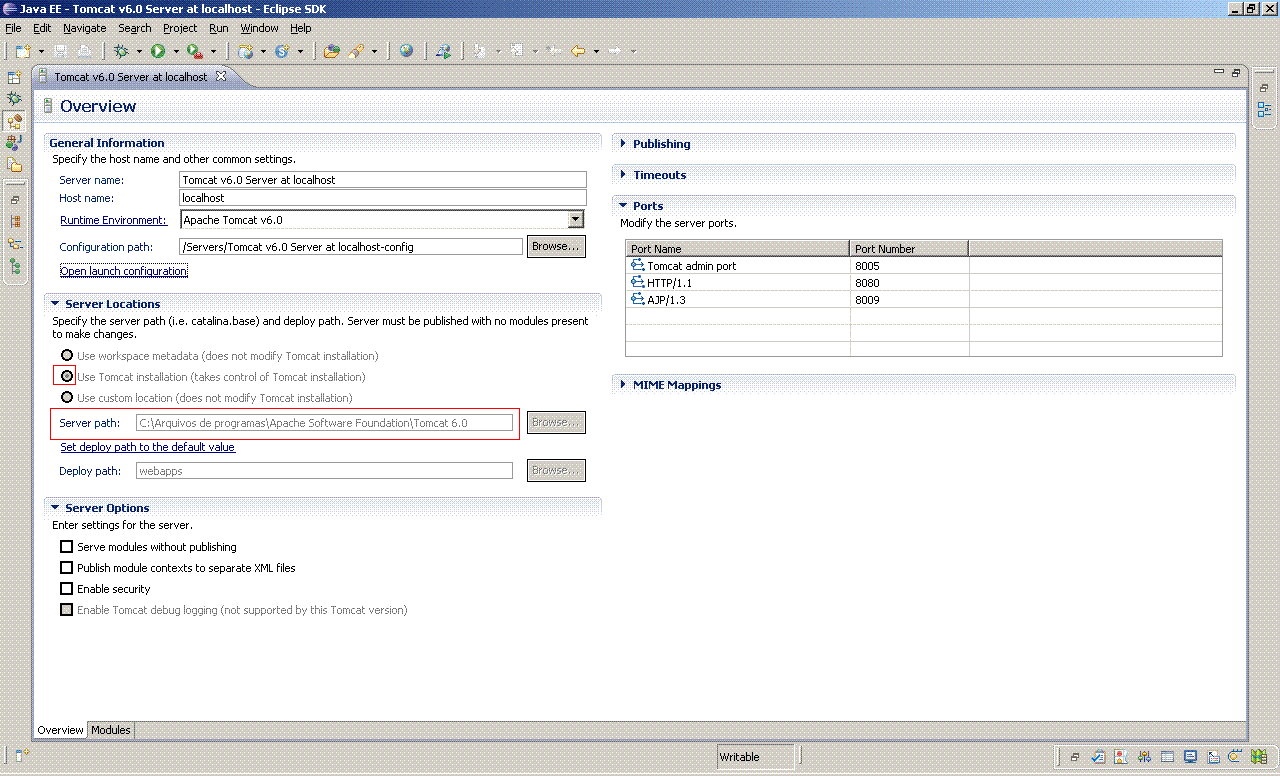Image resolution: width=1280 pixels, height=776 pixels.
Task: Expand the Publishing section
Action: point(623,144)
